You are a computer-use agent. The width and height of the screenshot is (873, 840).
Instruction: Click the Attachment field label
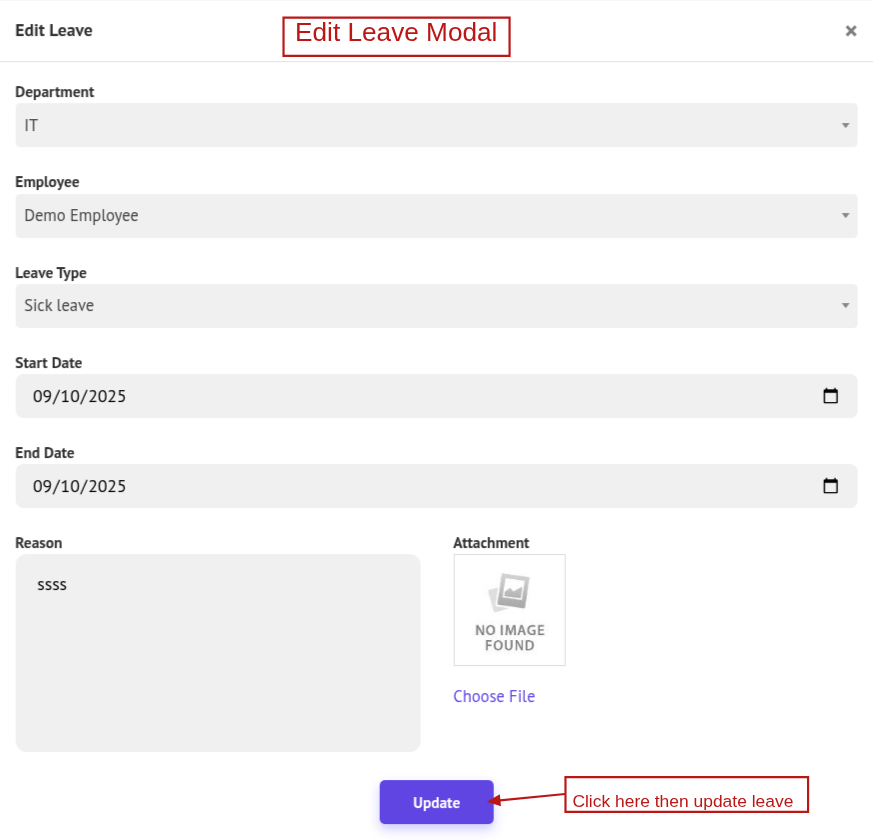coord(491,543)
